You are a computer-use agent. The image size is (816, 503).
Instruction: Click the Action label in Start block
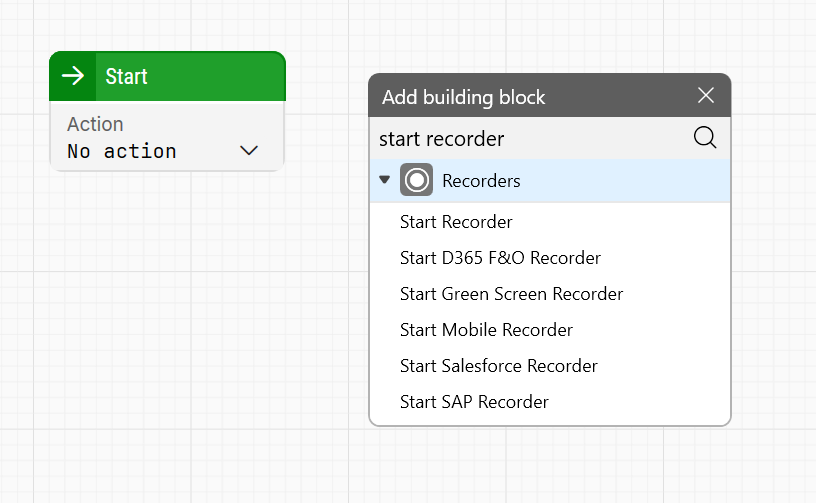(x=95, y=124)
